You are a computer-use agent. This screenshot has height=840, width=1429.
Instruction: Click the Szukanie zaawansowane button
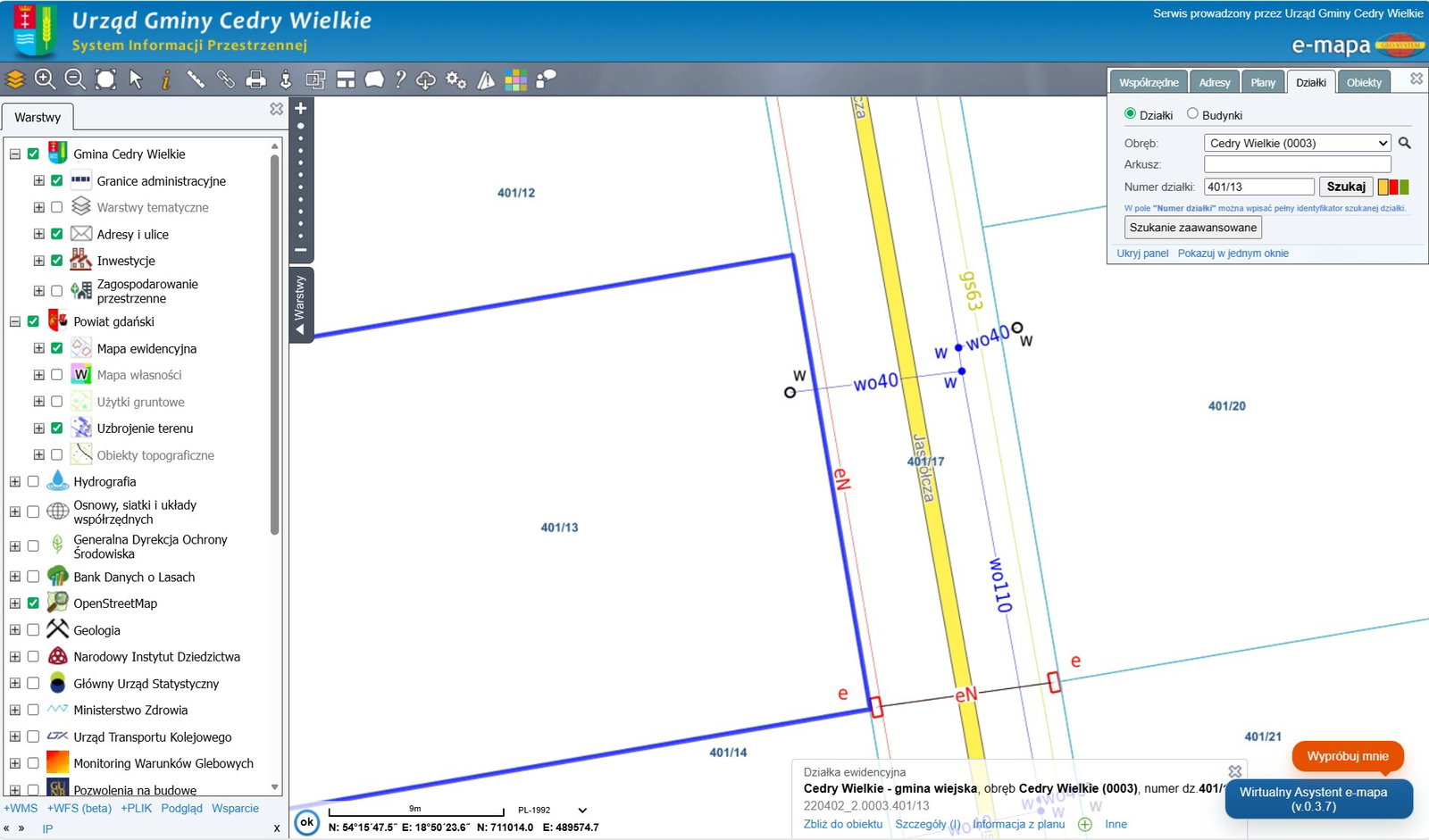pos(1192,228)
